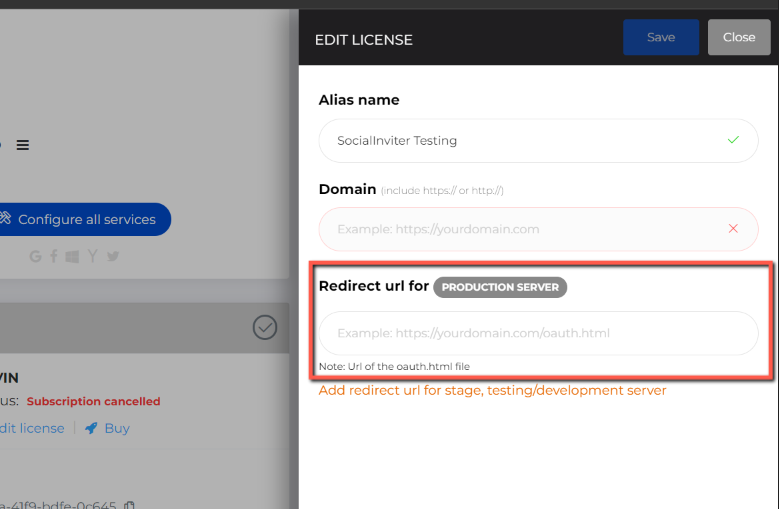Click the Domain label hint text
Image resolution: width=779 pixels, height=509 pixels.
click(442, 191)
